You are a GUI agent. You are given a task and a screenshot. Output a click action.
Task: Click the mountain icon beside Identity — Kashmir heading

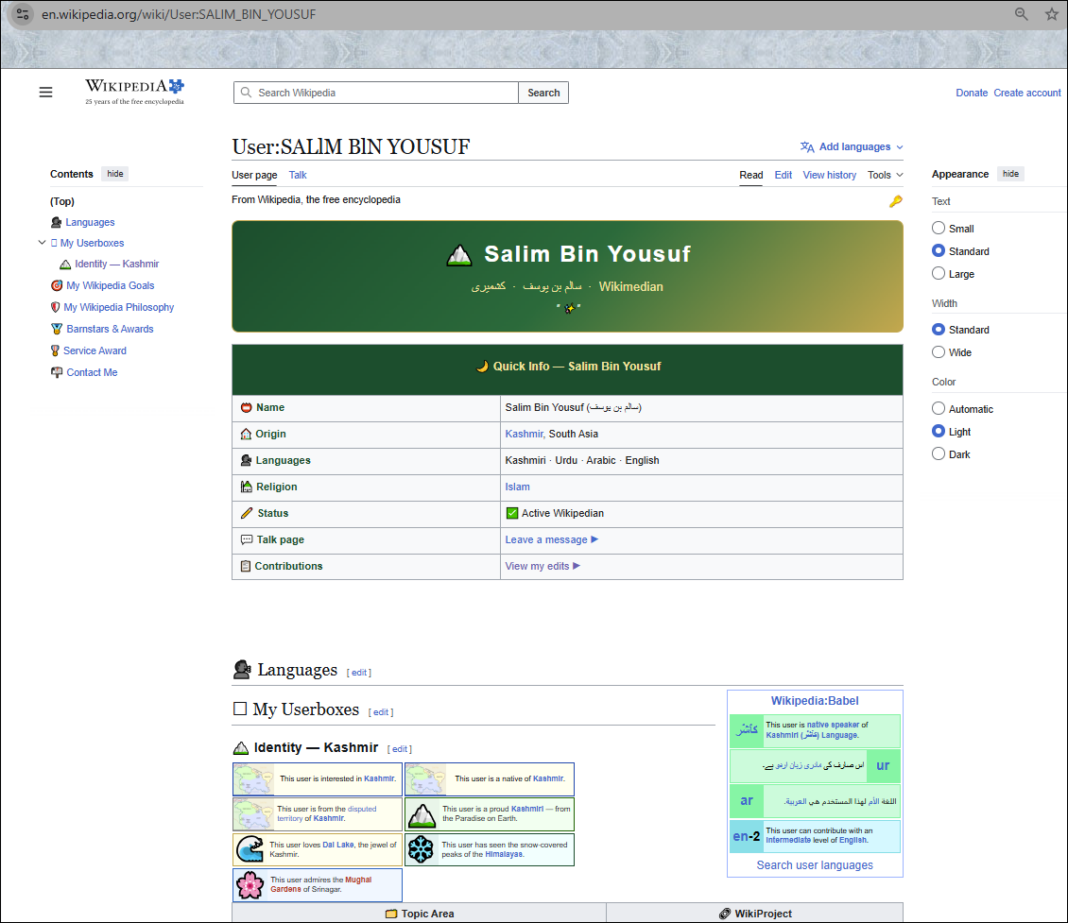pyautogui.click(x=240, y=748)
